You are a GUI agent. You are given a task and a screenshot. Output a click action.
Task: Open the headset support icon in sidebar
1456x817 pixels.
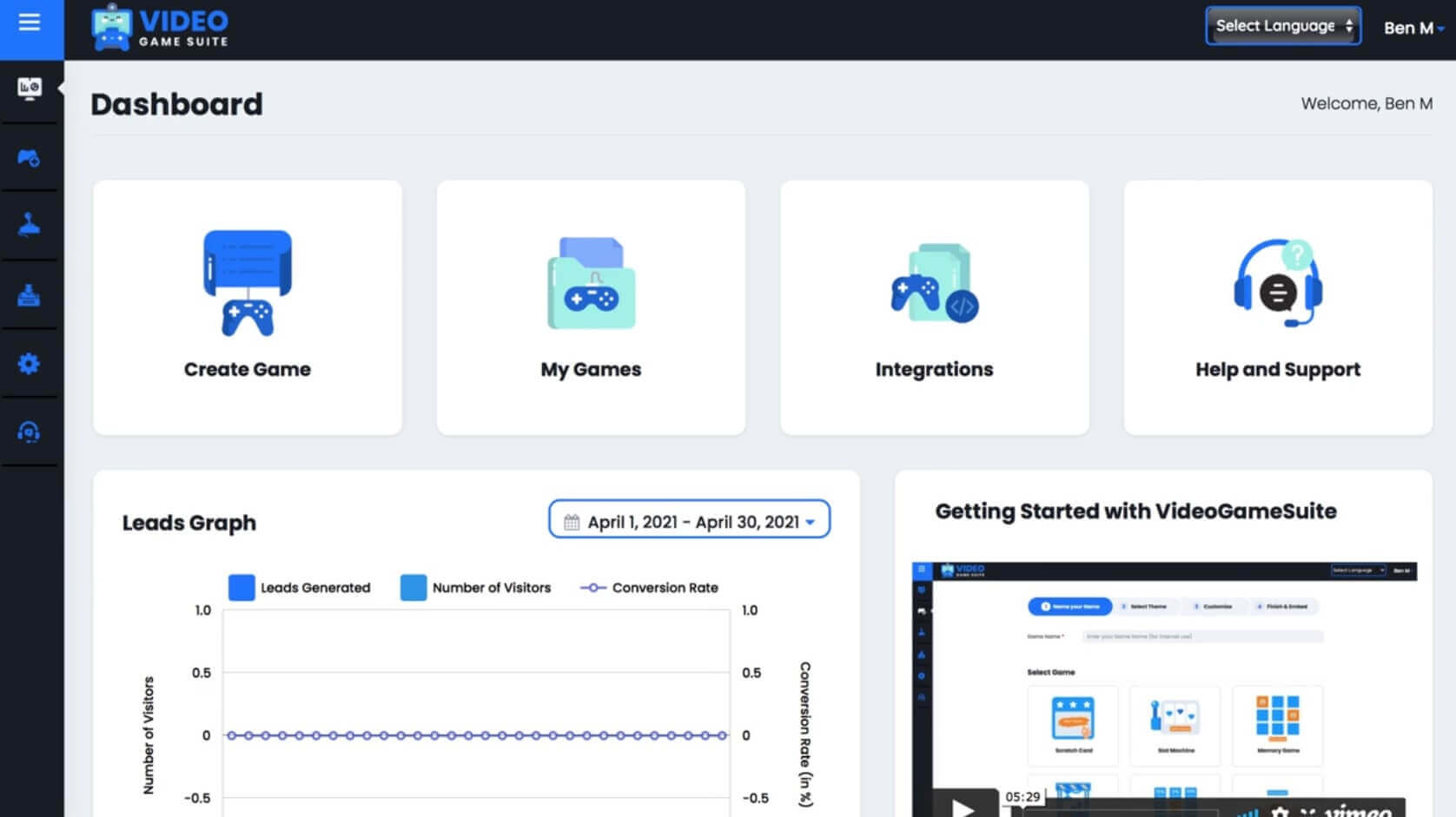pos(29,432)
